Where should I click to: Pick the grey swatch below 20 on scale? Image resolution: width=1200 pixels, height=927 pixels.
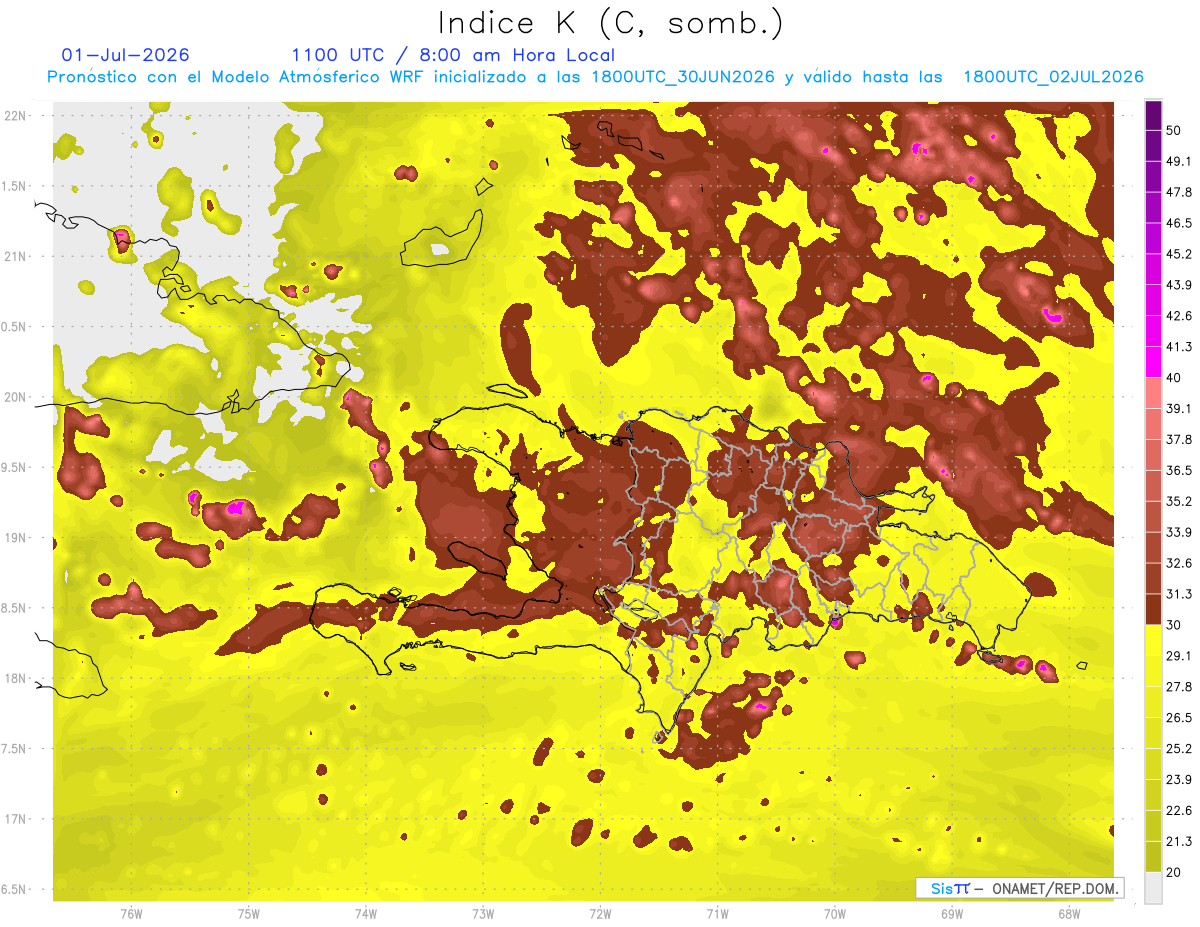tap(1153, 887)
